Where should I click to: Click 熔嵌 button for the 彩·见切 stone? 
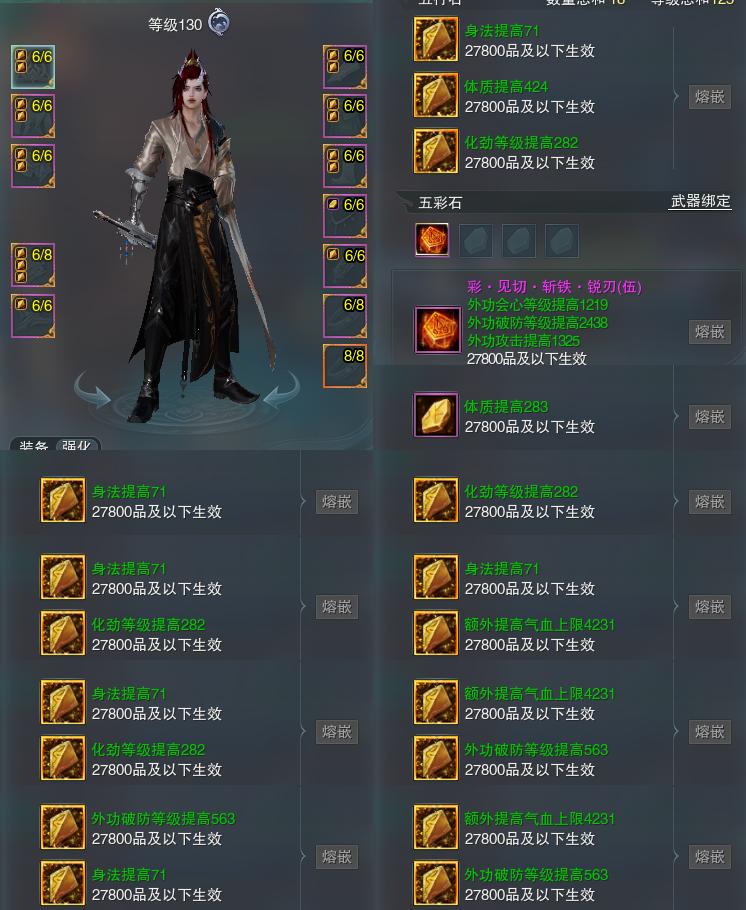[709, 332]
